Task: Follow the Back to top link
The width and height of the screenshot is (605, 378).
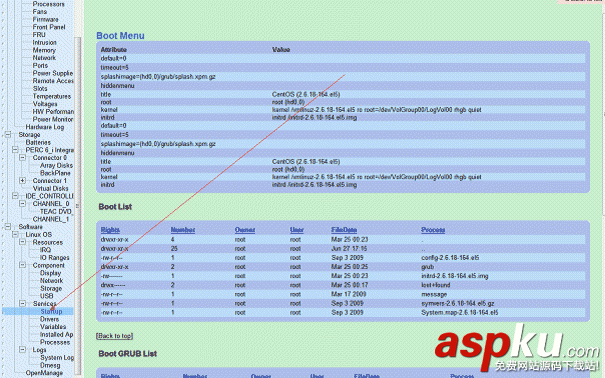Action: click(115, 336)
